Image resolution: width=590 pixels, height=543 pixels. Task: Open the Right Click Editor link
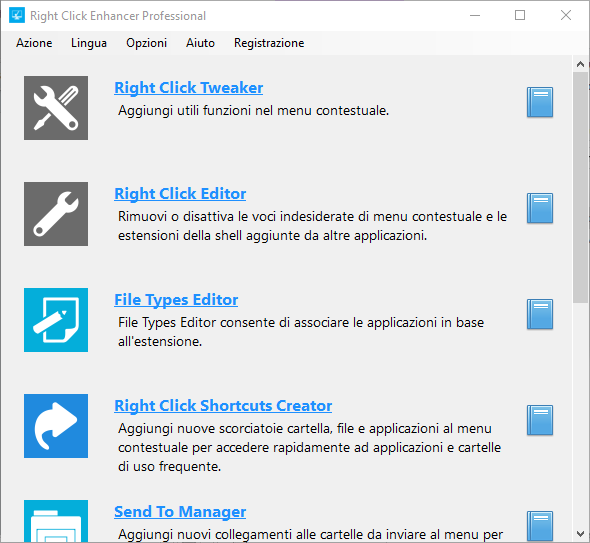[180, 194]
